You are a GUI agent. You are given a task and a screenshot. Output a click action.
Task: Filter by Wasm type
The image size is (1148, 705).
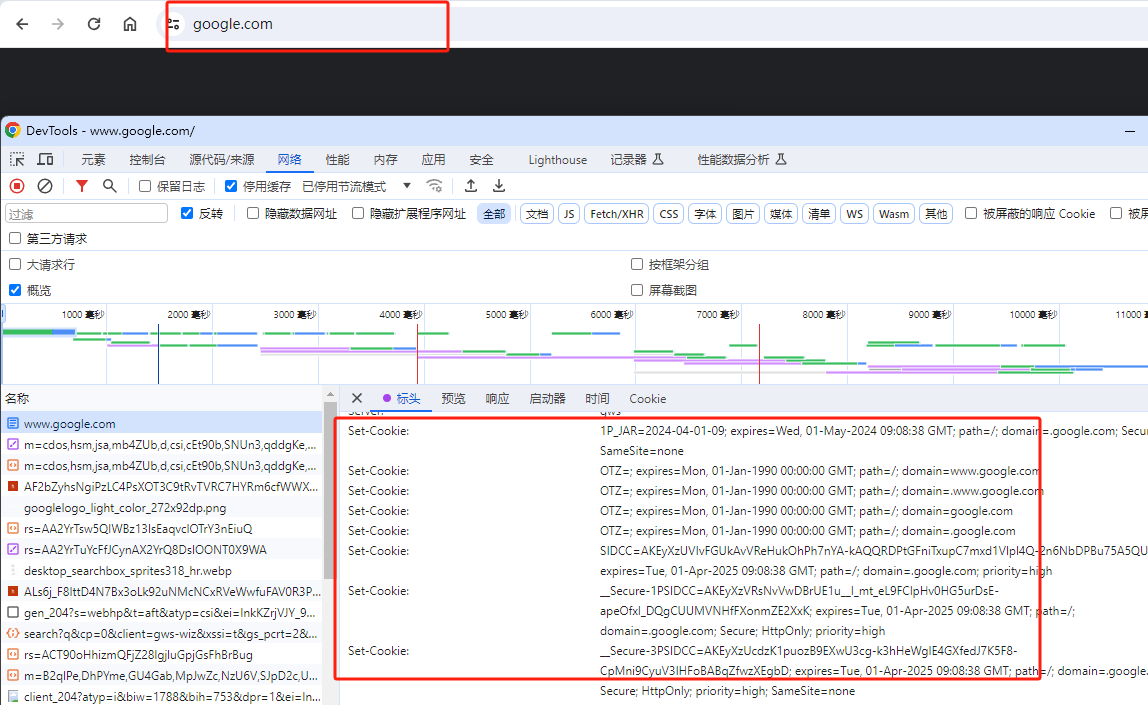pos(893,214)
